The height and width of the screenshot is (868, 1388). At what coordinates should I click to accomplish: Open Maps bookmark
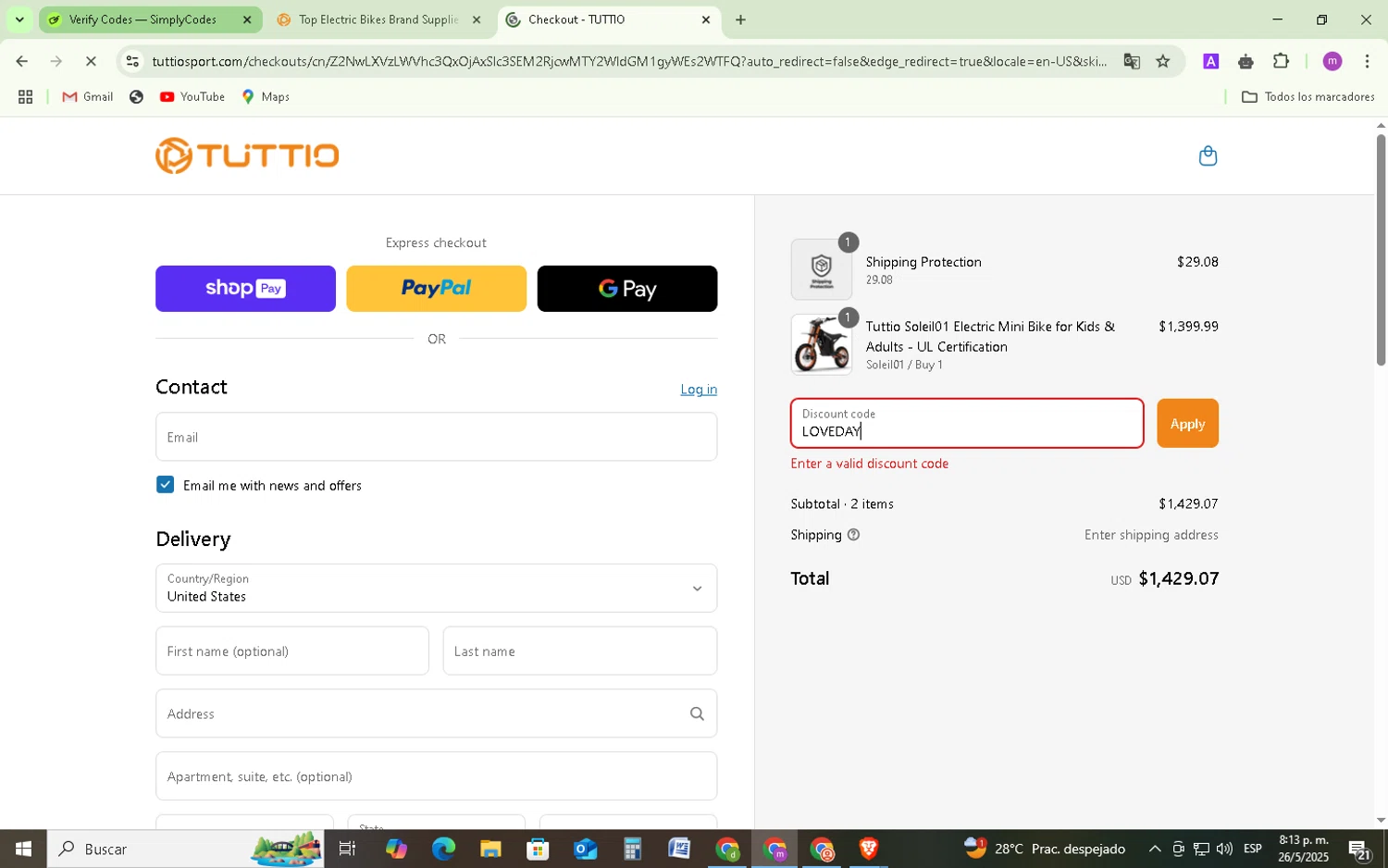coord(266,96)
